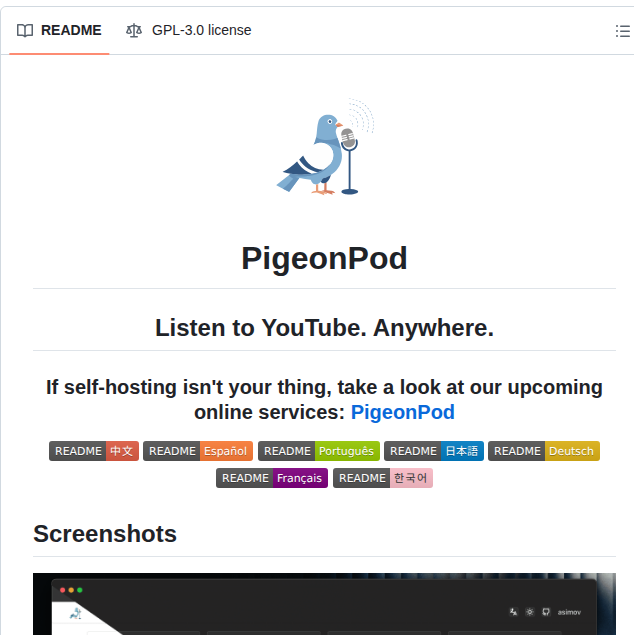Open the README 中文 badge
Image resolution: width=634 pixels, height=635 pixels.
coord(94,451)
